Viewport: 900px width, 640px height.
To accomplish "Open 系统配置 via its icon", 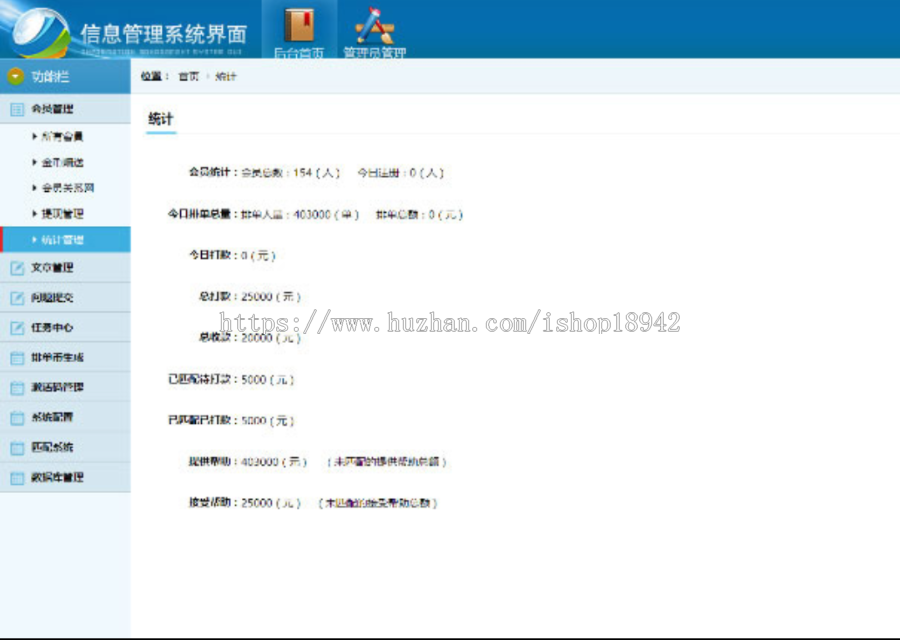I will coord(18,417).
